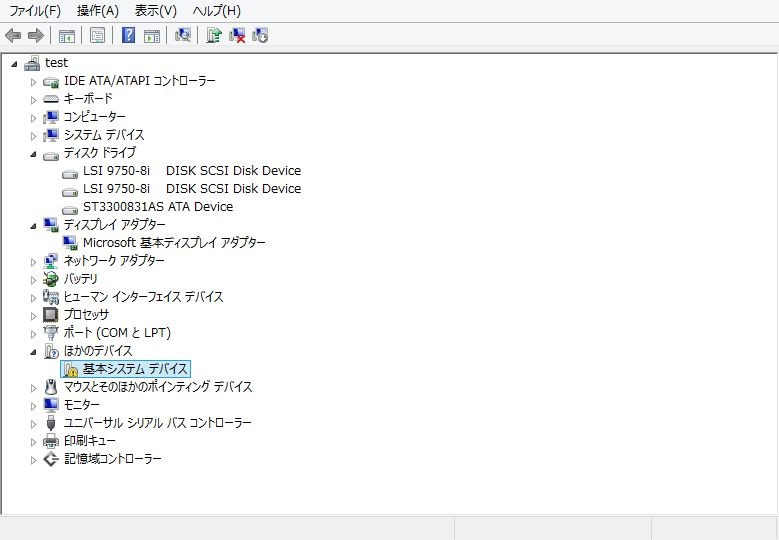This screenshot has width=779, height=540.
Task: Select the ディスク ドライブ label
Action: click(x=100, y=153)
